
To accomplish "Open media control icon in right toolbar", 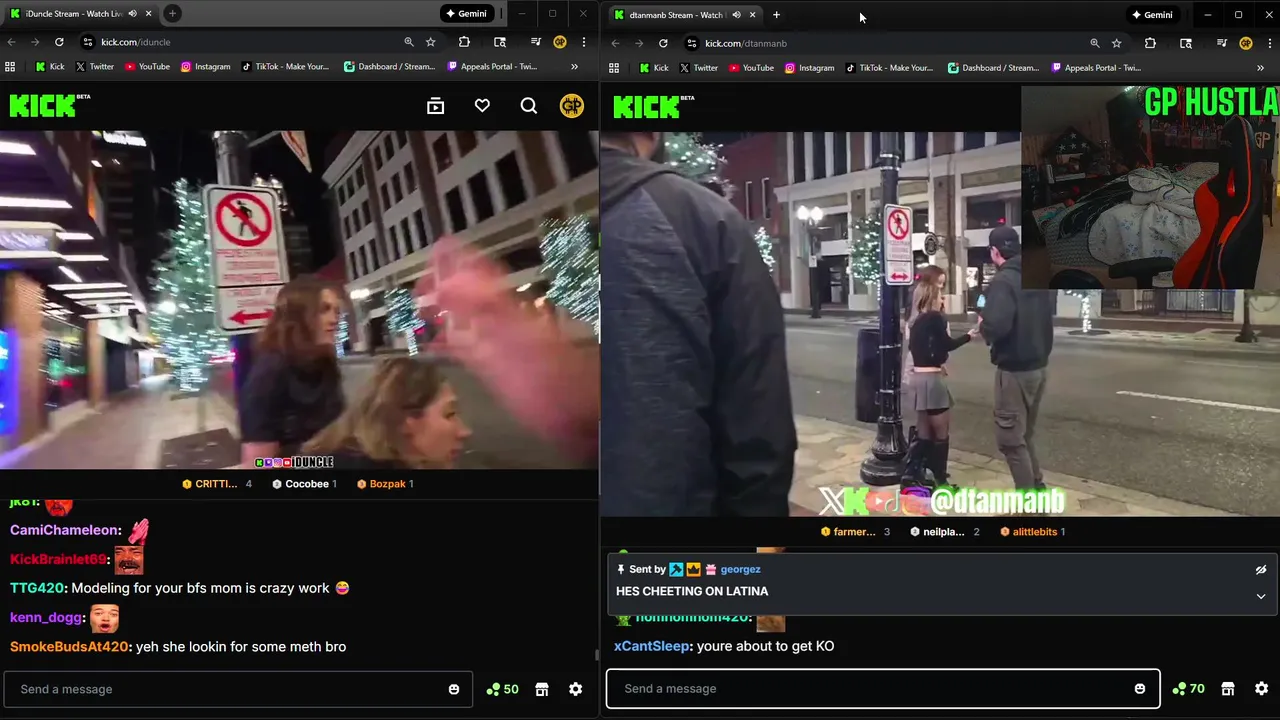I will coord(1222,43).
